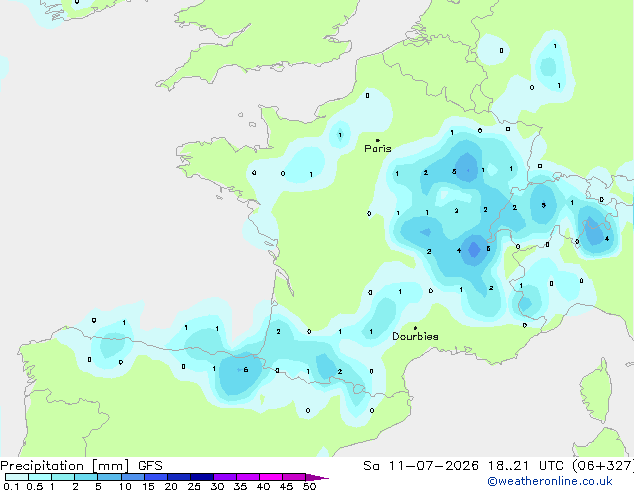Pick the 2–5 mm legend swatch

click(86, 477)
